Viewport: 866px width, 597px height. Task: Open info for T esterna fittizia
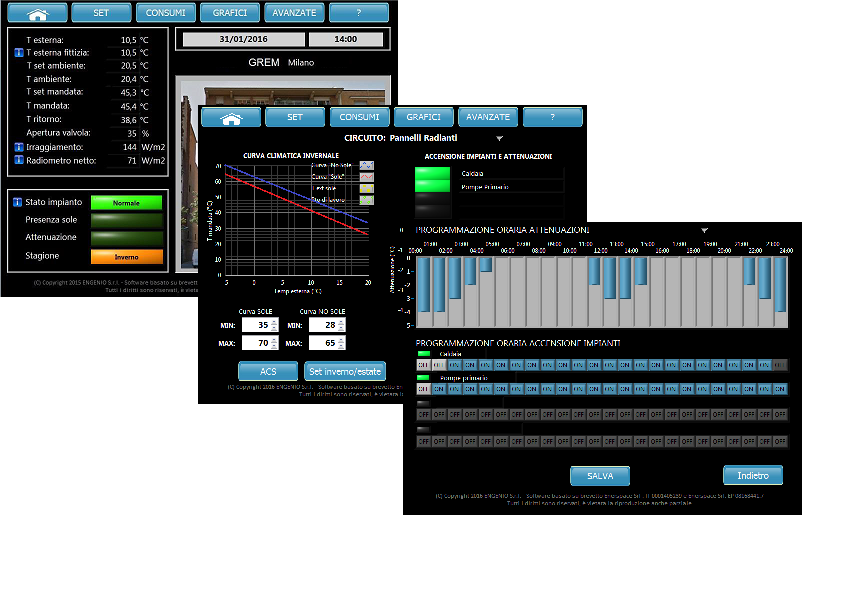click(19, 53)
